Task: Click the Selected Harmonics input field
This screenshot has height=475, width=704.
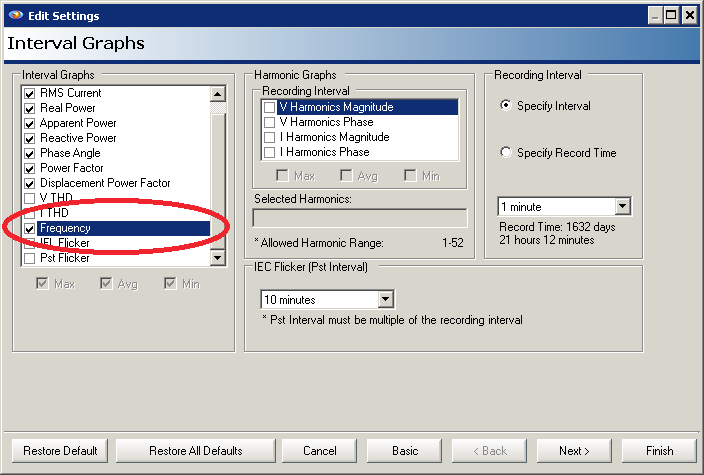Action: pos(360,218)
